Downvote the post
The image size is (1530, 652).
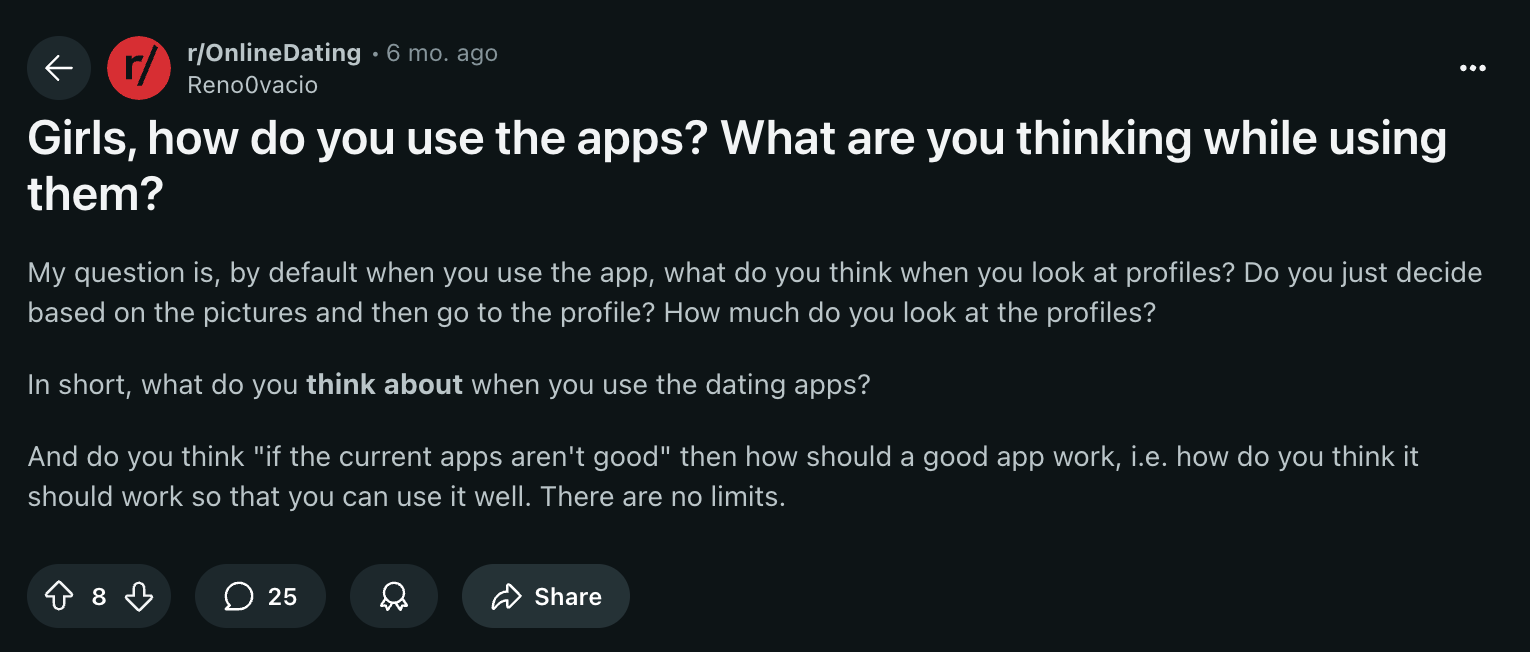[x=138, y=597]
